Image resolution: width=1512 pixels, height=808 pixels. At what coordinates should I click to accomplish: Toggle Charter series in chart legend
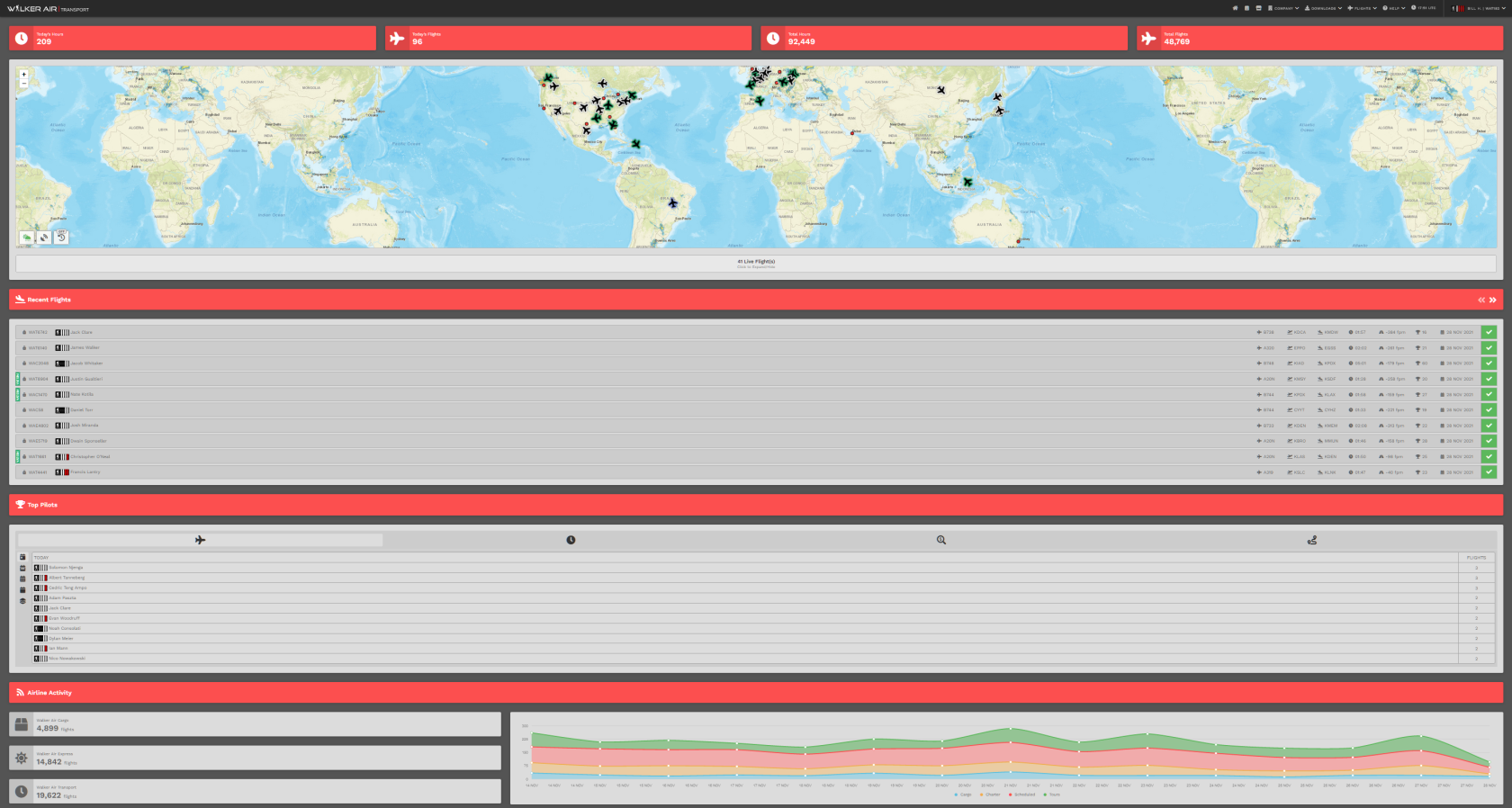(990, 795)
